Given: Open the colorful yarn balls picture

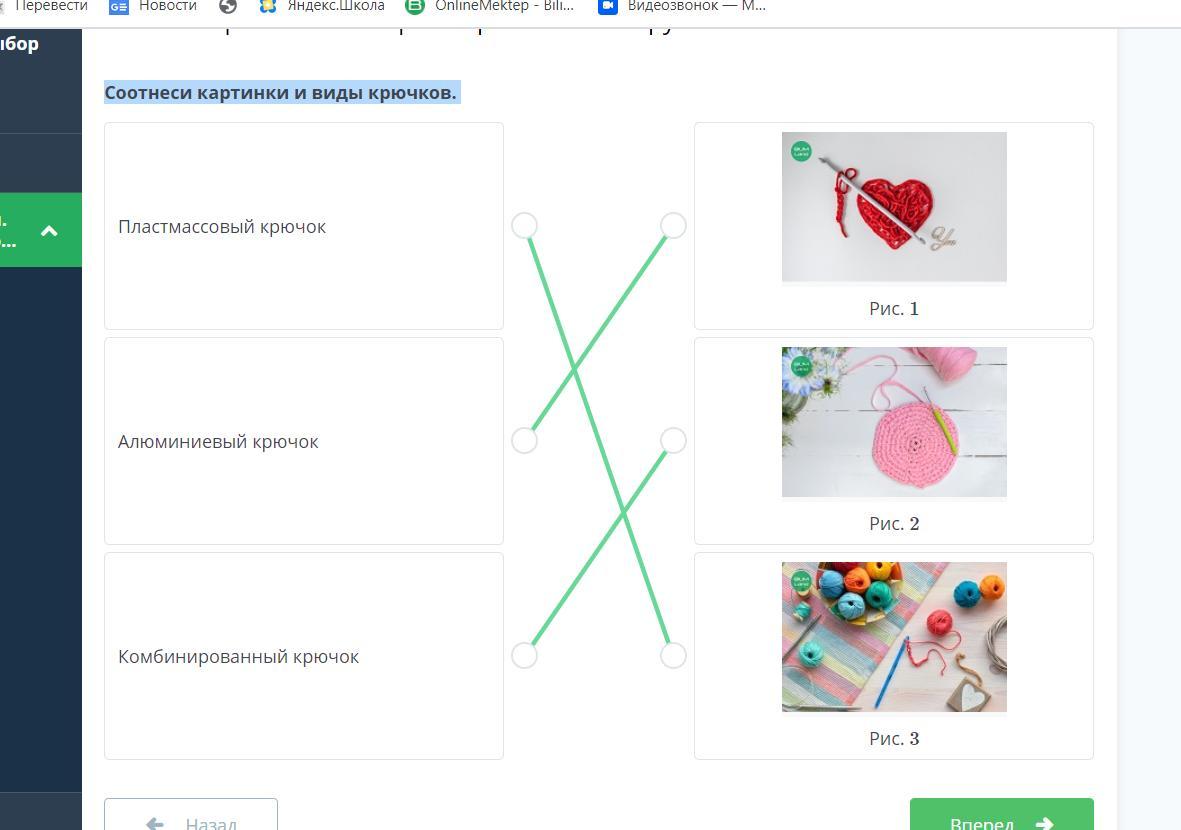Looking at the screenshot, I should coord(894,637).
